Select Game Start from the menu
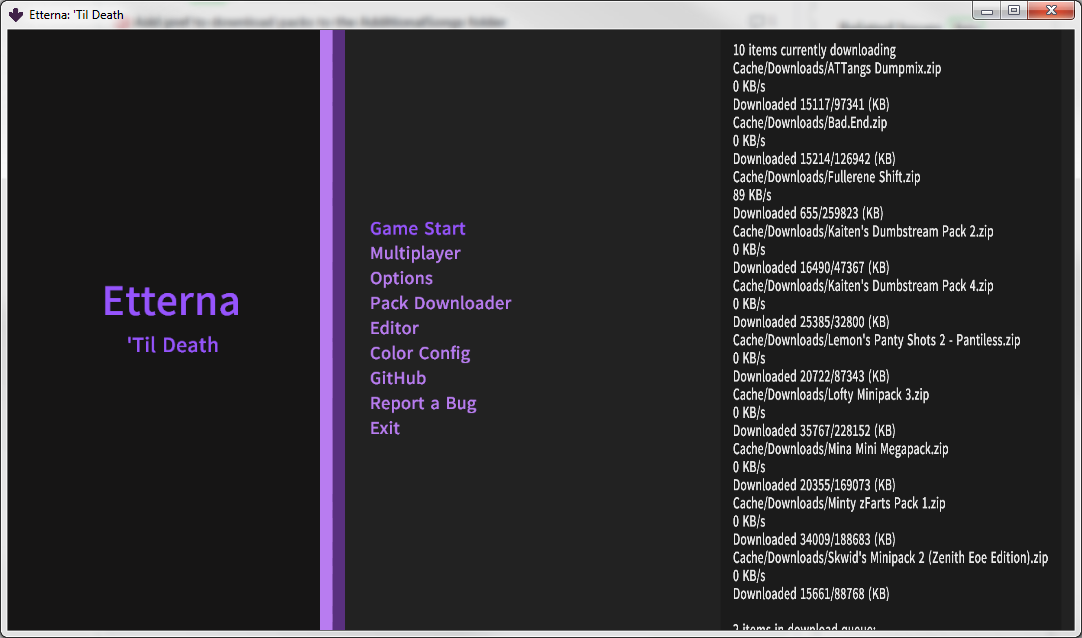1082x638 pixels. pyautogui.click(x=417, y=228)
